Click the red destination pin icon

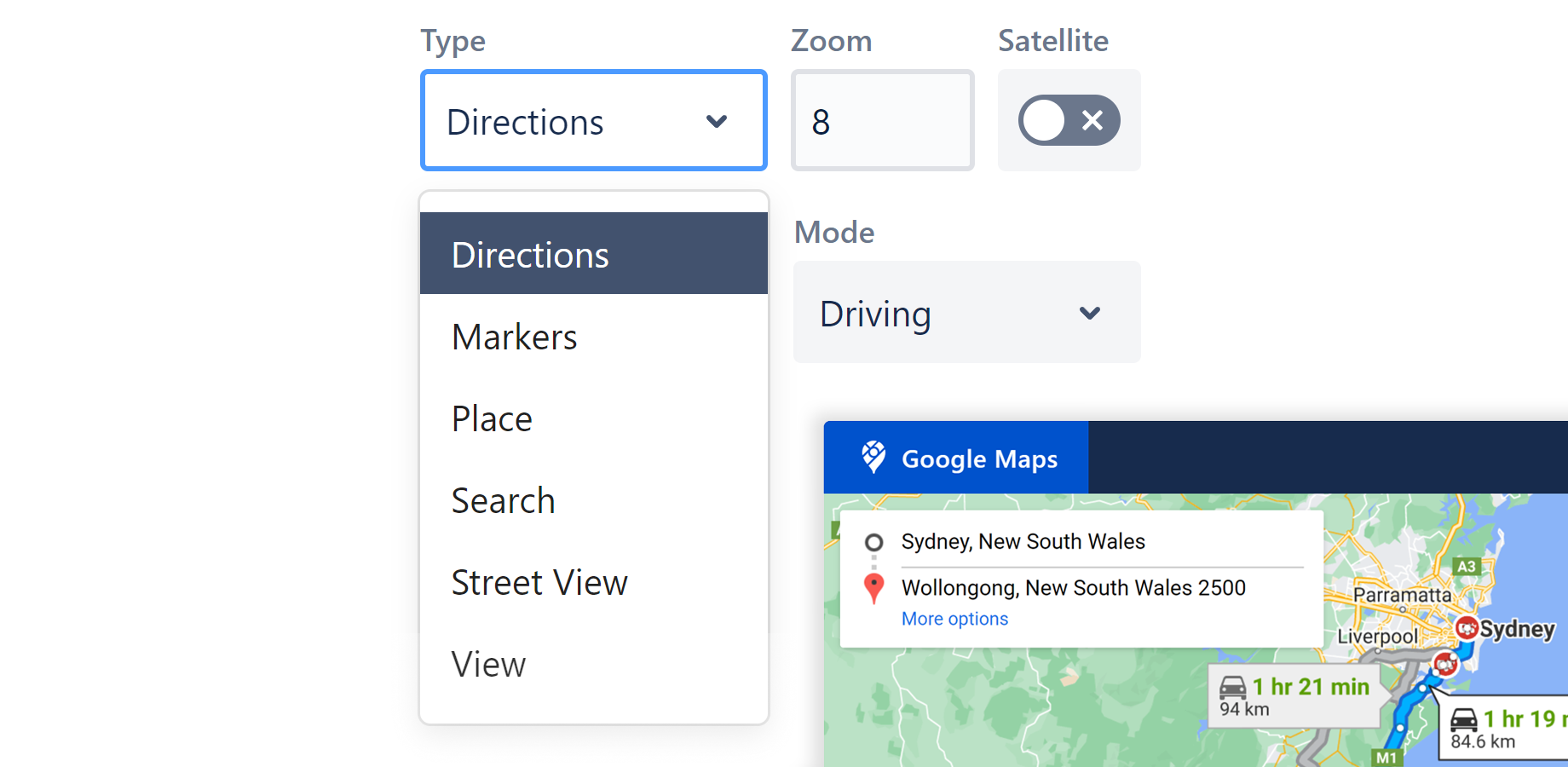pos(873,588)
